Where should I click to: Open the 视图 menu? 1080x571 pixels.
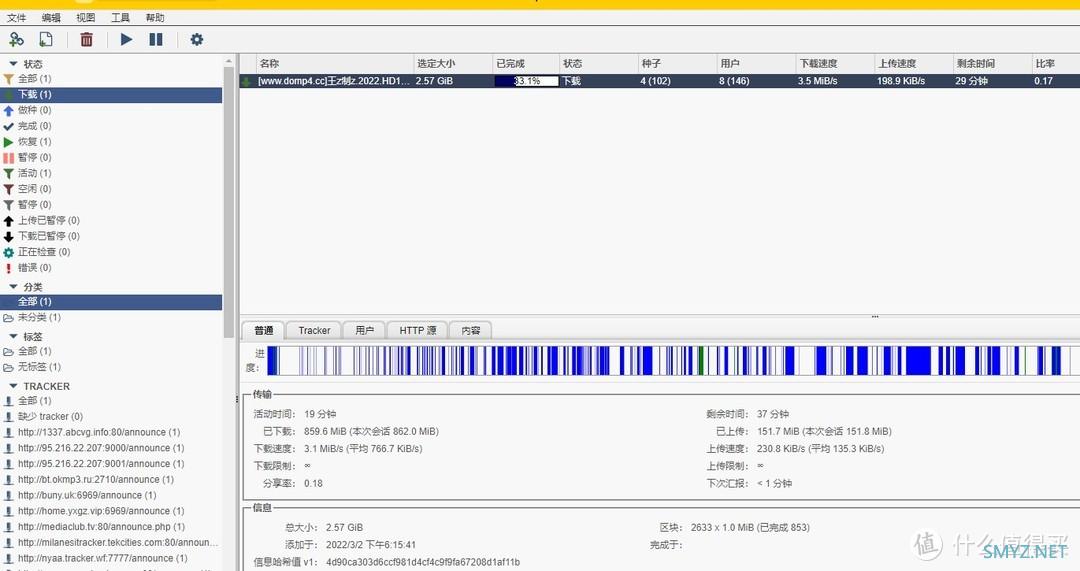(85, 17)
